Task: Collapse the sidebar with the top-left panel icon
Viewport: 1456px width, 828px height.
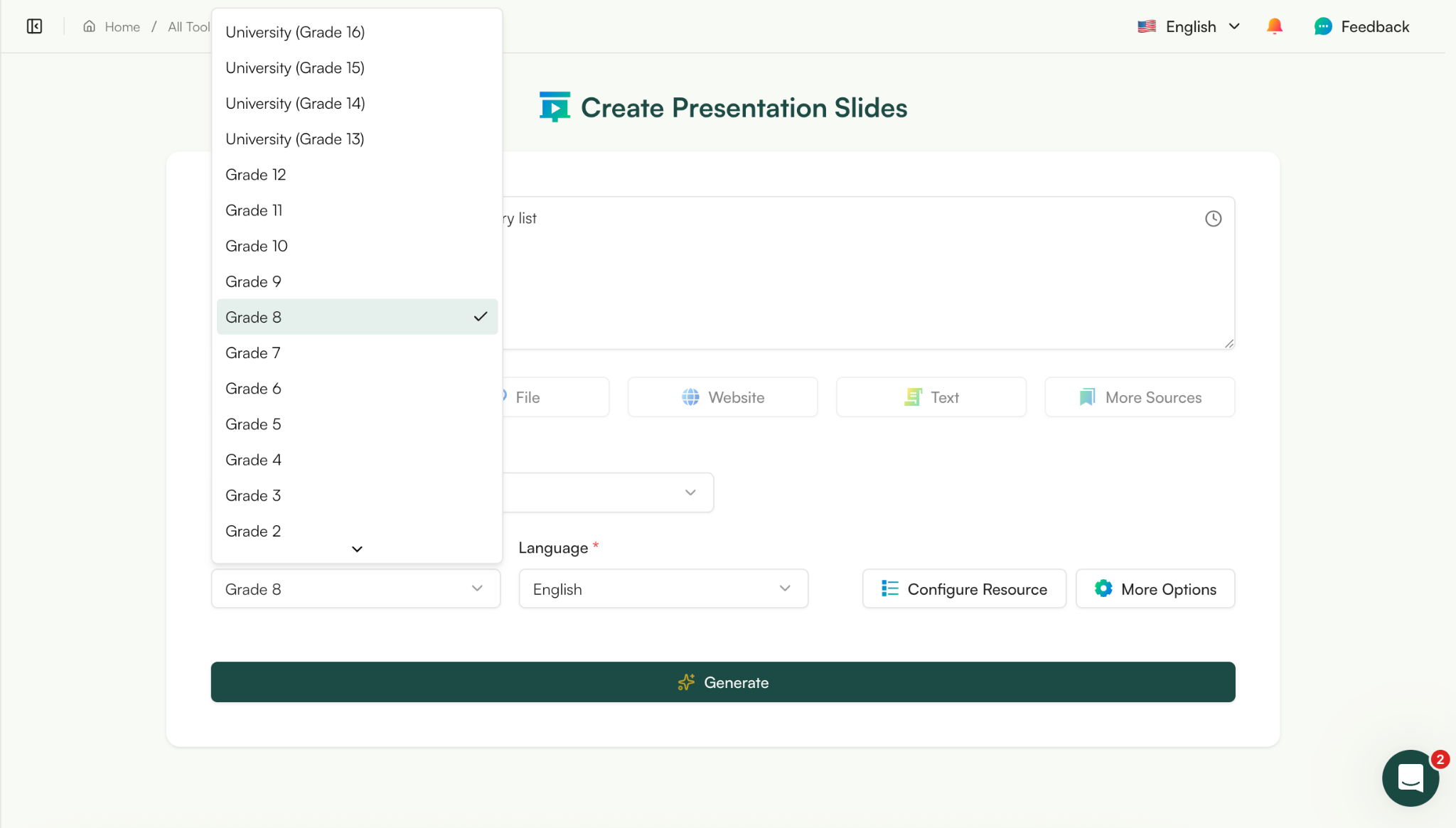Action: point(33,26)
